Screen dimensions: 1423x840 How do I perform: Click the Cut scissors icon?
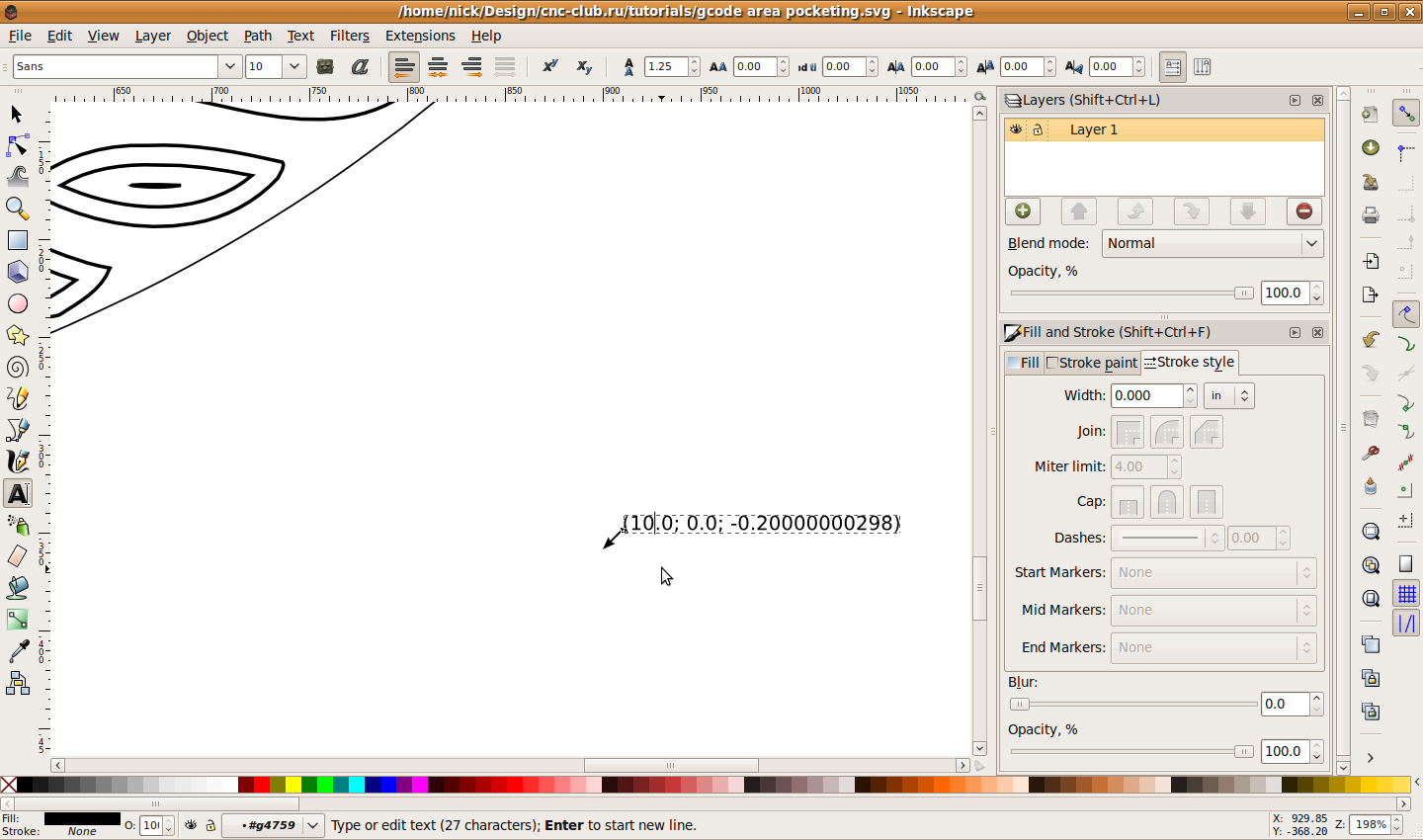point(1371,453)
